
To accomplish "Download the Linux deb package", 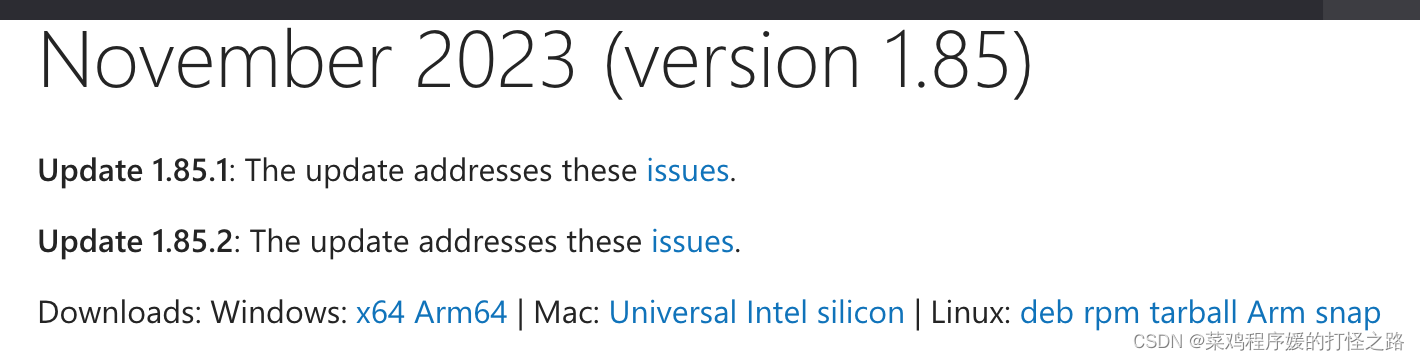I will tap(1047, 313).
